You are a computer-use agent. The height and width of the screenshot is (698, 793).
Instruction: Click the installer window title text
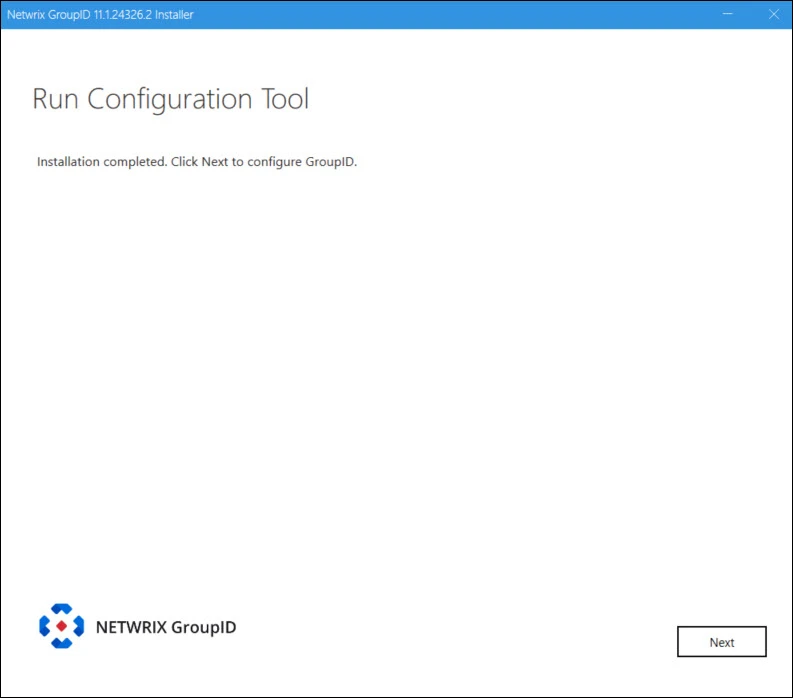point(100,15)
